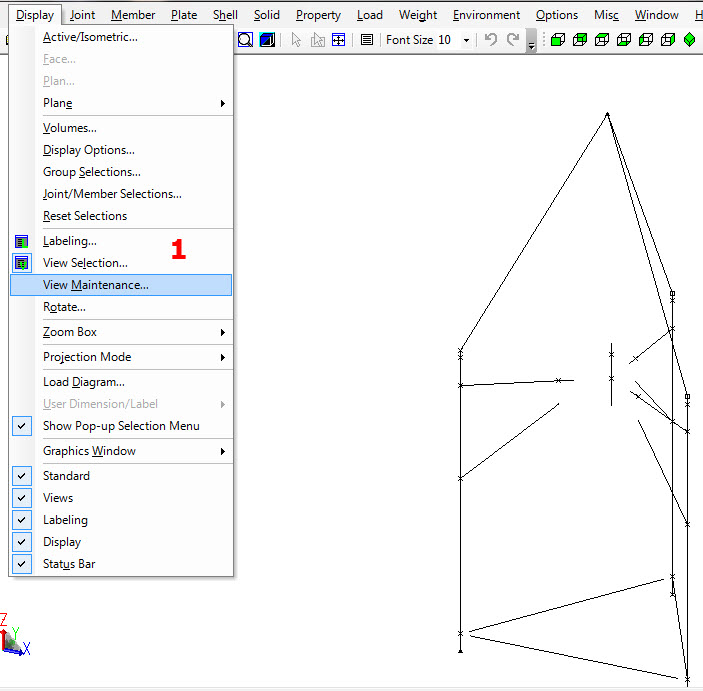The image size is (703, 691).
Task: Open the Misc menu
Action: point(606,15)
